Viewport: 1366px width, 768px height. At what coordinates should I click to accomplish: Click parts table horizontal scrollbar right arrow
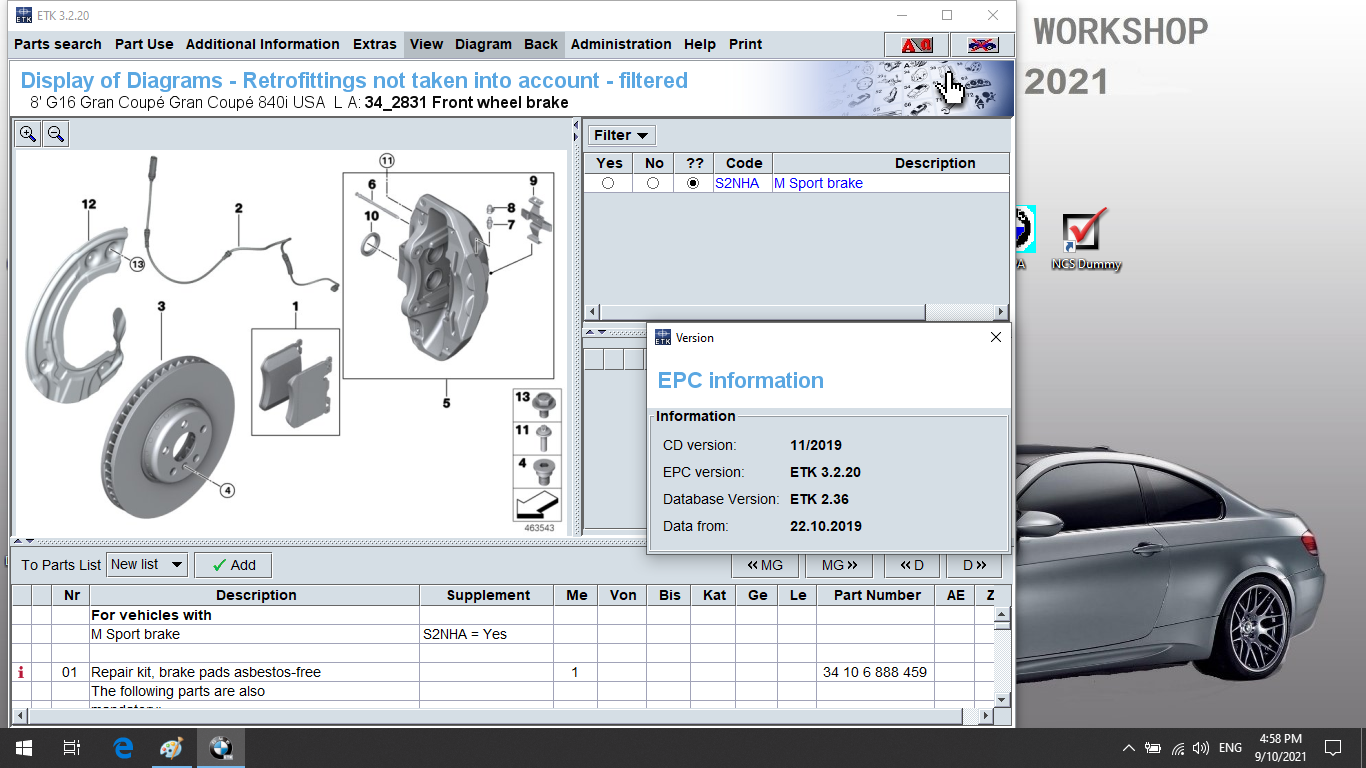pos(987,716)
